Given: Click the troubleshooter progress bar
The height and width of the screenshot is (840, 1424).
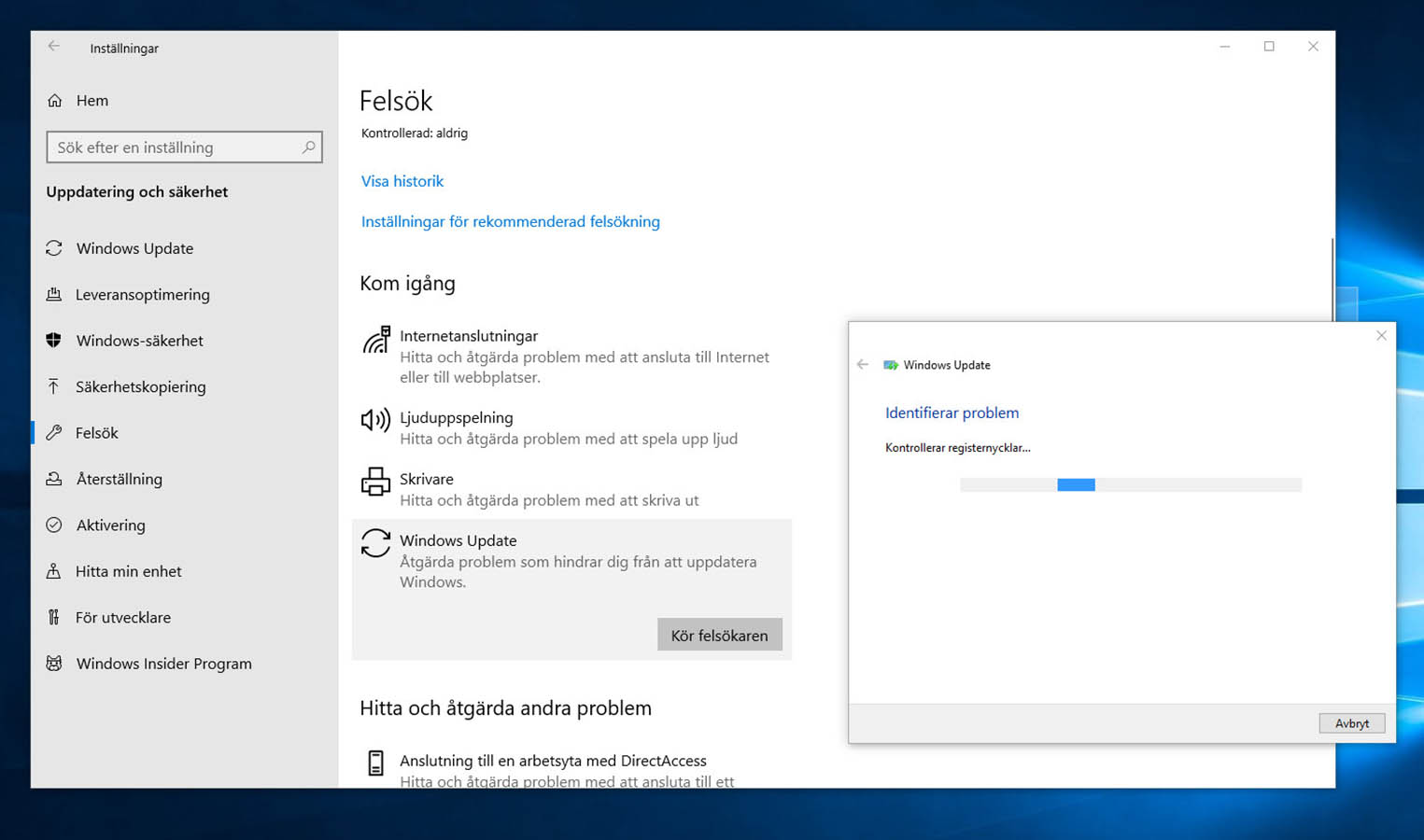Looking at the screenshot, I should [1130, 484].
